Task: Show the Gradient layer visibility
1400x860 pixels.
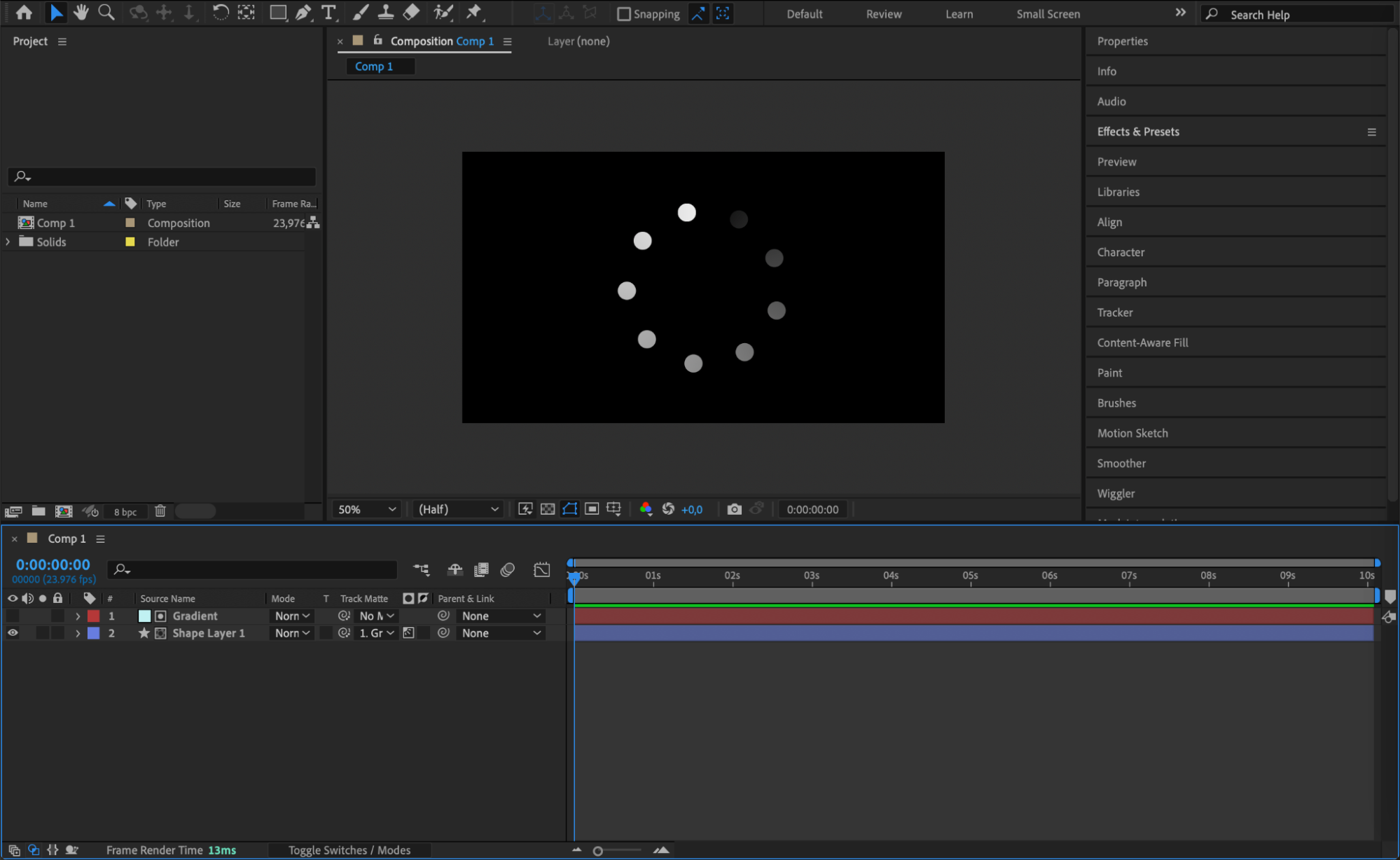Action: pyautogui.click(x=13, y=616)
